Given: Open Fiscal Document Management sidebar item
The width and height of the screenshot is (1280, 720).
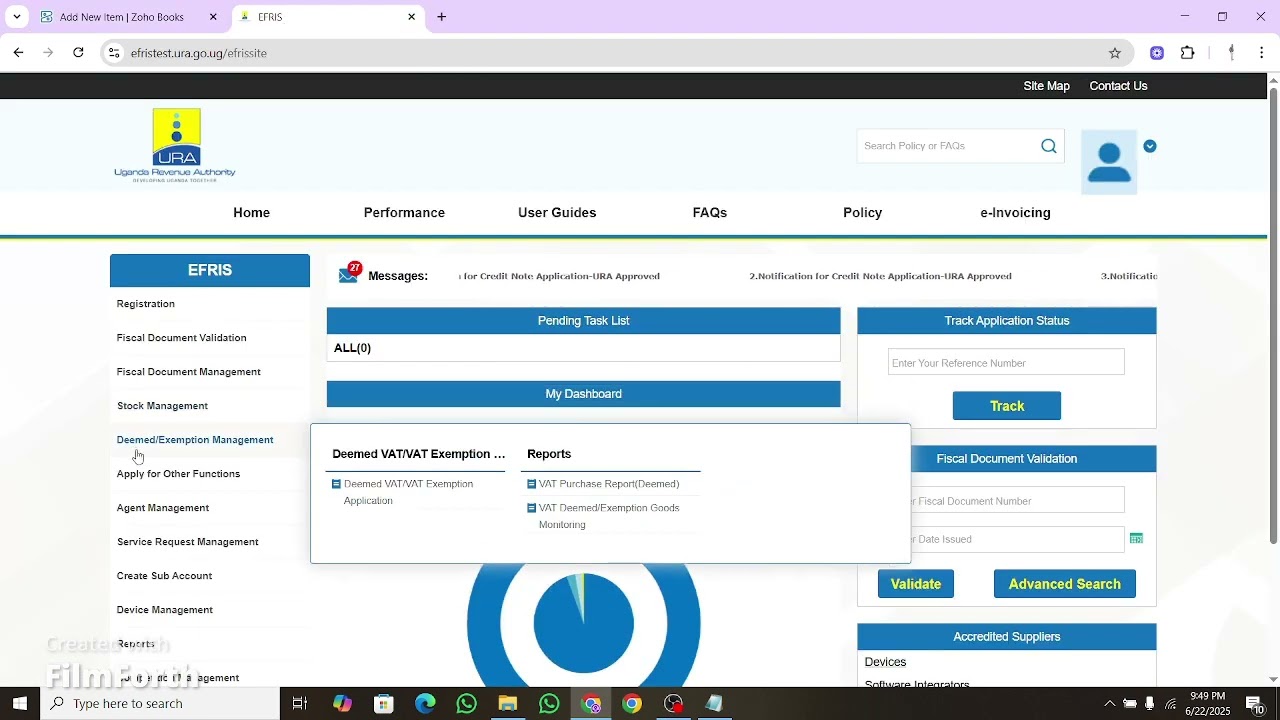Looking at the screenshot, I should click(188, 372).
